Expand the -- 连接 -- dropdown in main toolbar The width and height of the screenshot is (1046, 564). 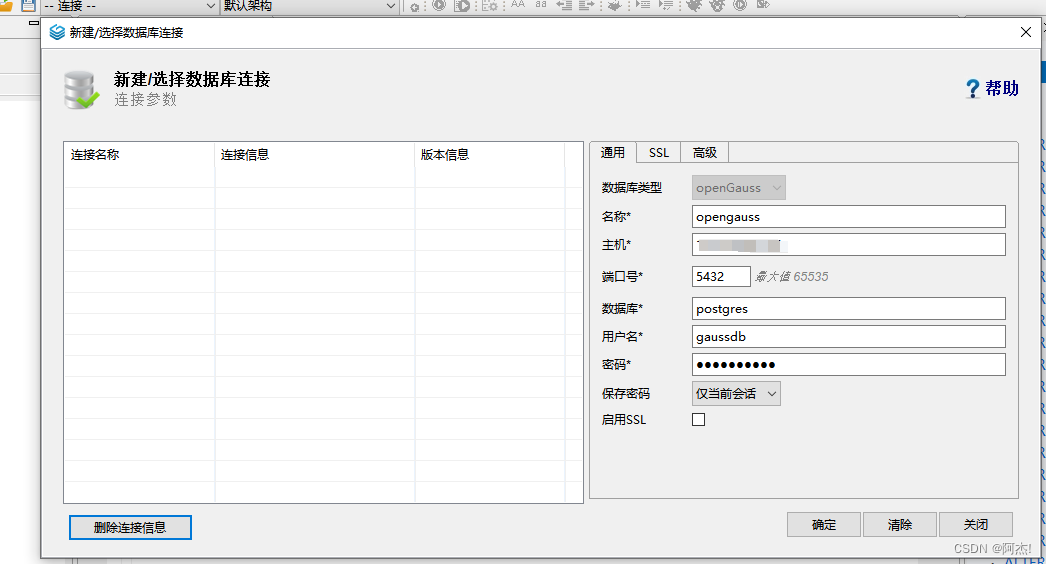click(x=129, y=6)
